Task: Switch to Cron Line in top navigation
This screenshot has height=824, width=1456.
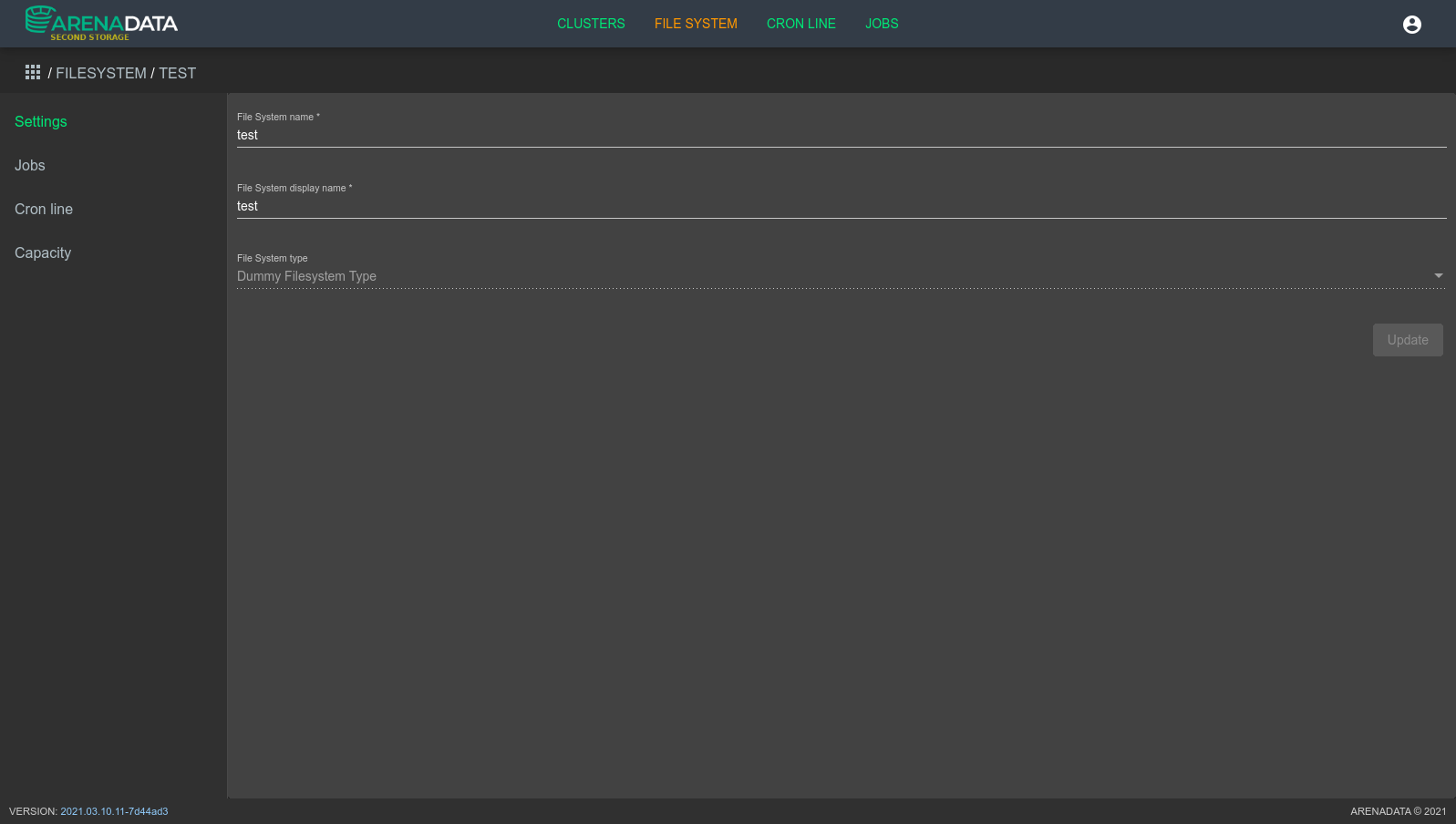Action: coord(800,24)
